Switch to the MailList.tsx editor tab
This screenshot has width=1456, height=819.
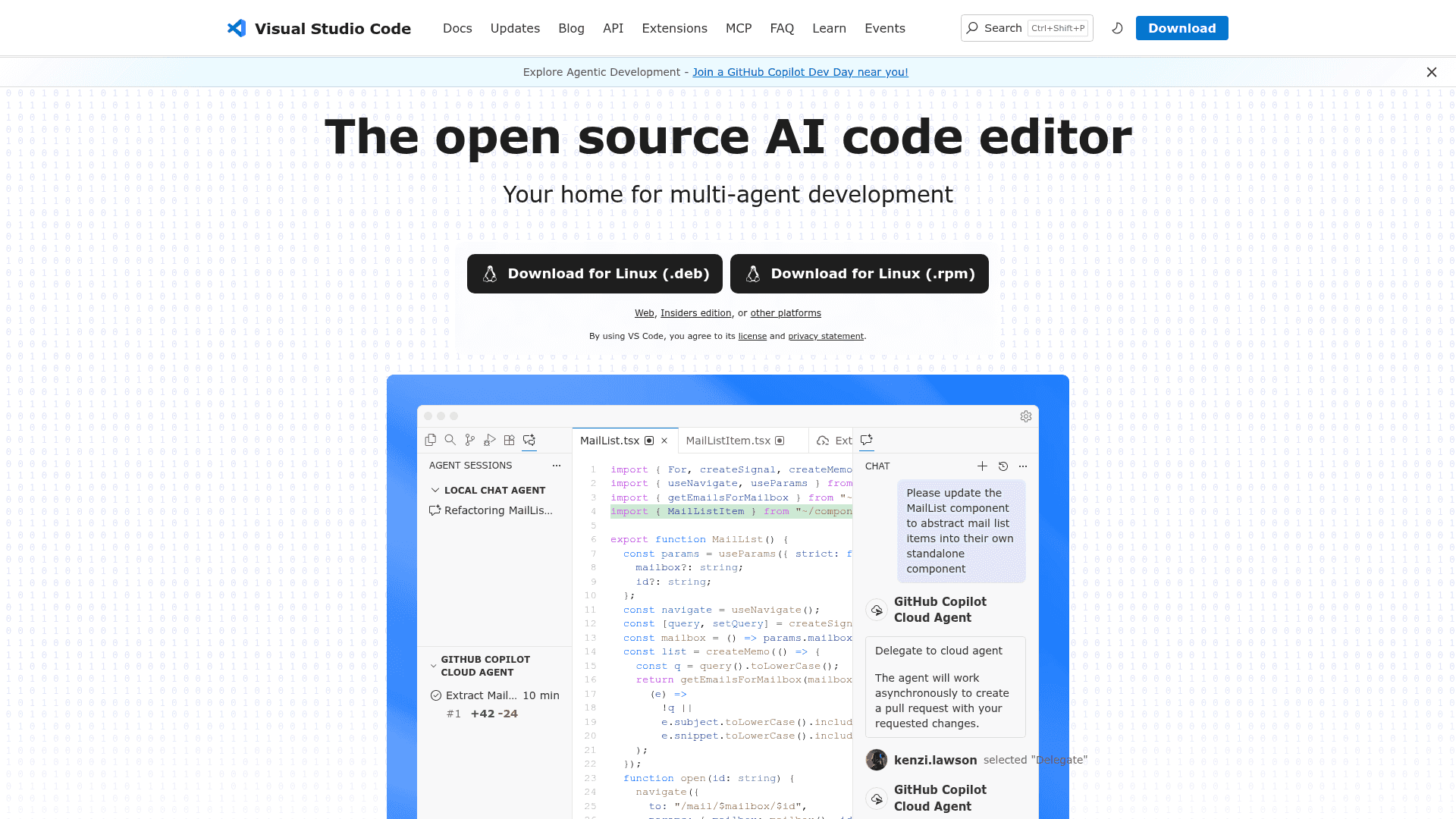(x=625, y=441)
